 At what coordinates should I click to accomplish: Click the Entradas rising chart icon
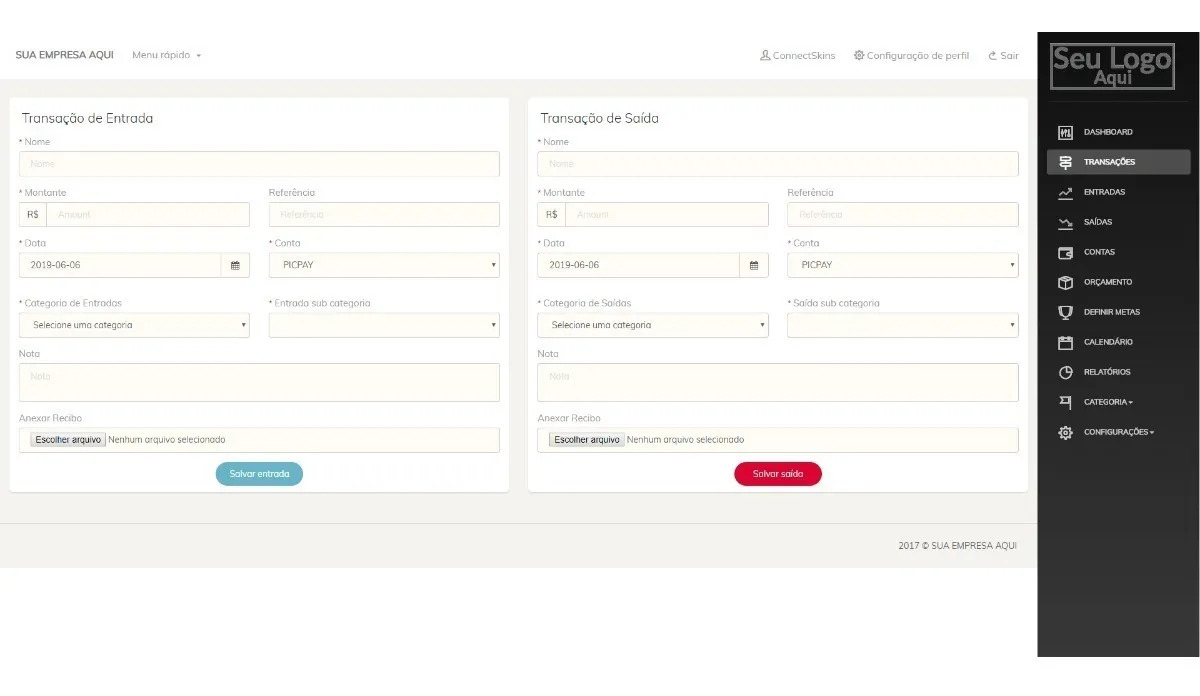tap(1065, 192)
